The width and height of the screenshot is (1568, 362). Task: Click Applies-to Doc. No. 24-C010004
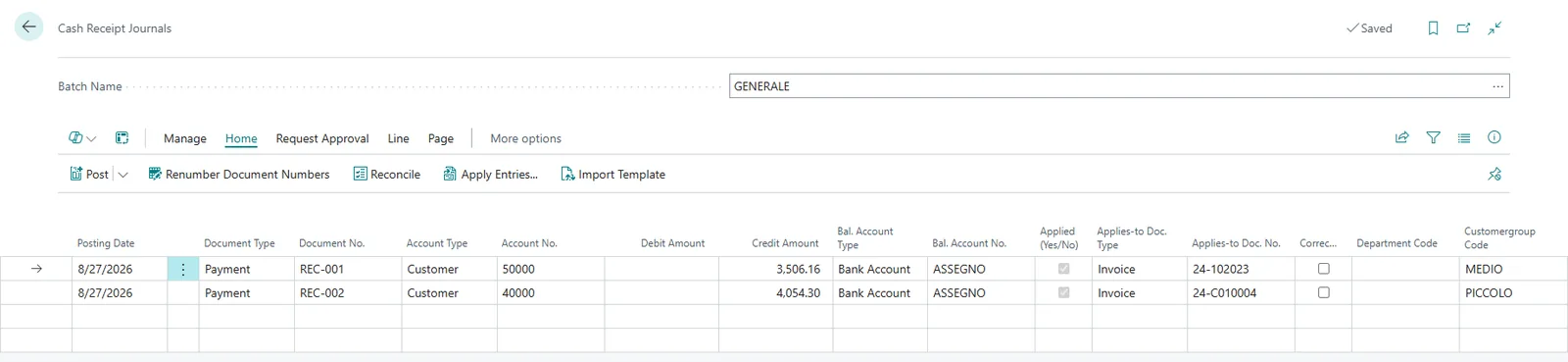[1241, 292]
